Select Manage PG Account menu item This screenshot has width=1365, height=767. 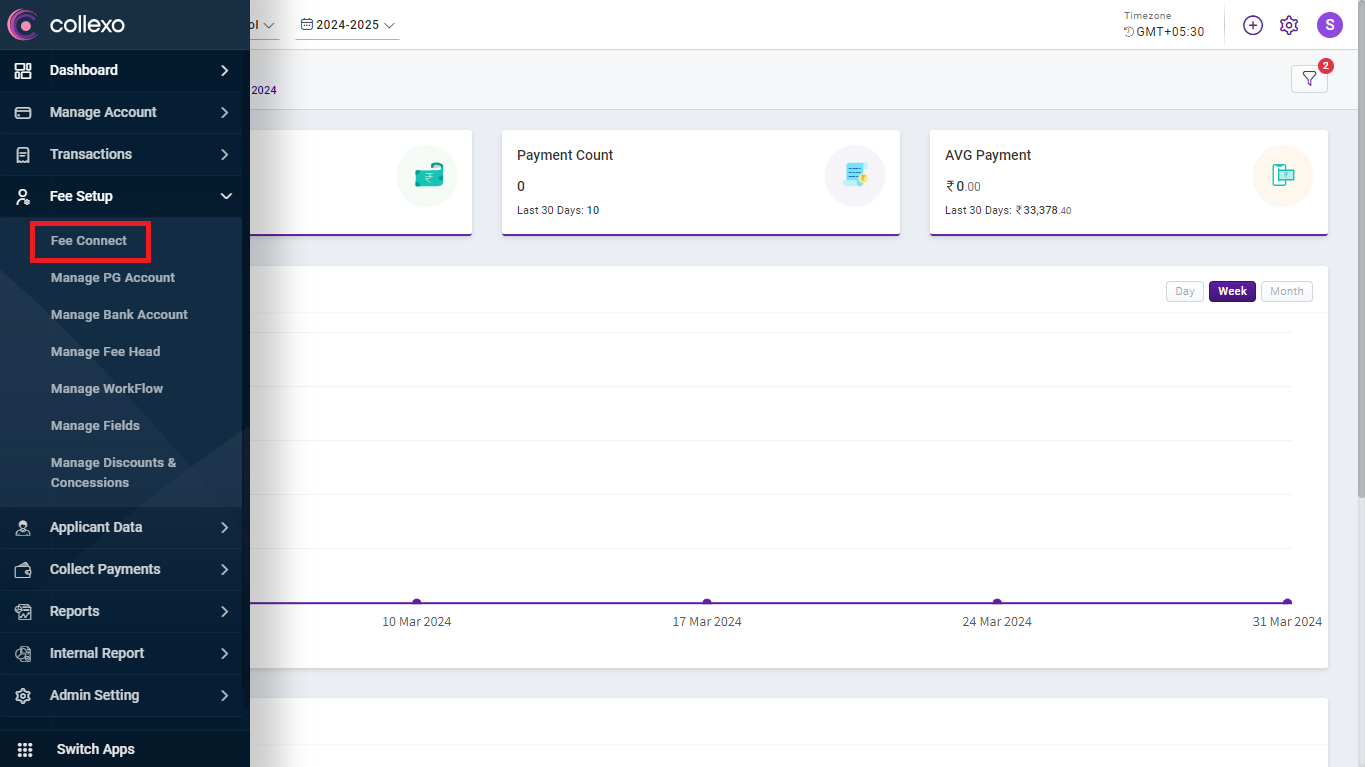(113, 278)
